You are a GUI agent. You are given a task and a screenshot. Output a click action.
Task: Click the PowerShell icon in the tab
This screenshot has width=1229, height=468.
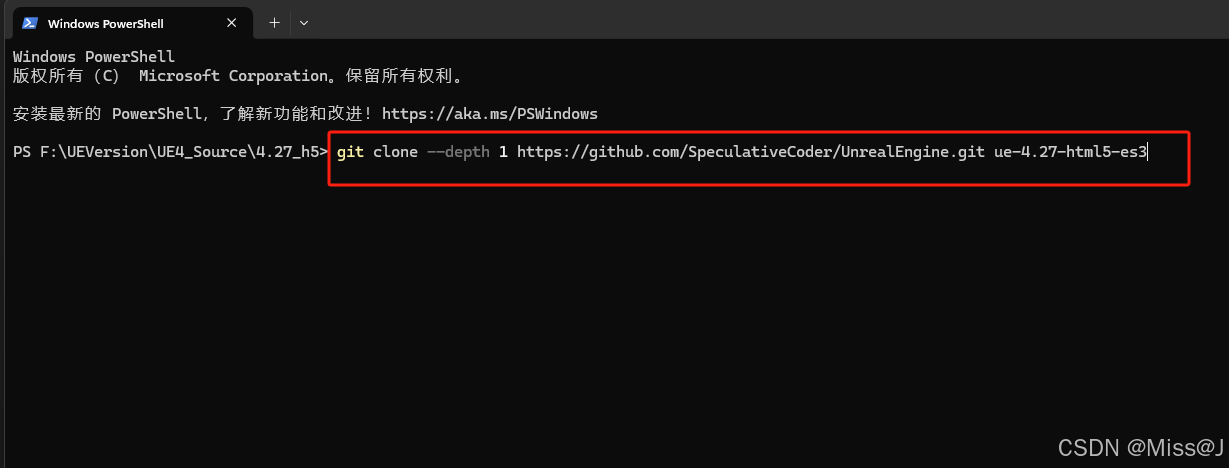(30, 23)
